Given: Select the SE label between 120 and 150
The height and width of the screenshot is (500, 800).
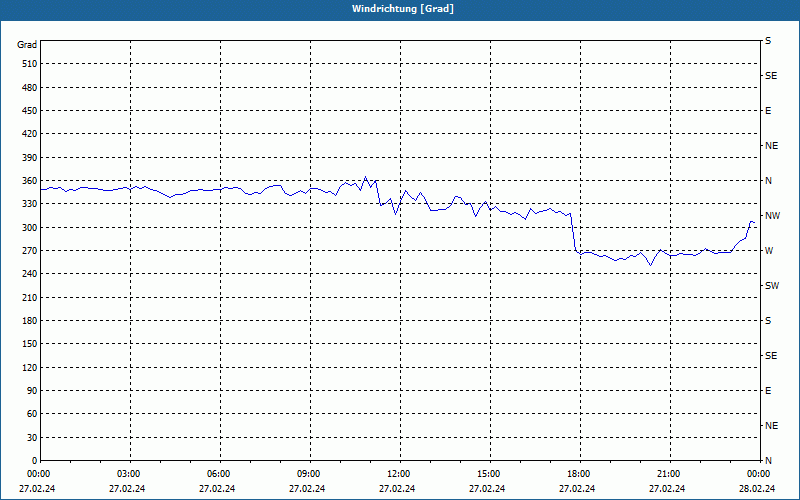Looking at the screenshot, I should point(771,356).
